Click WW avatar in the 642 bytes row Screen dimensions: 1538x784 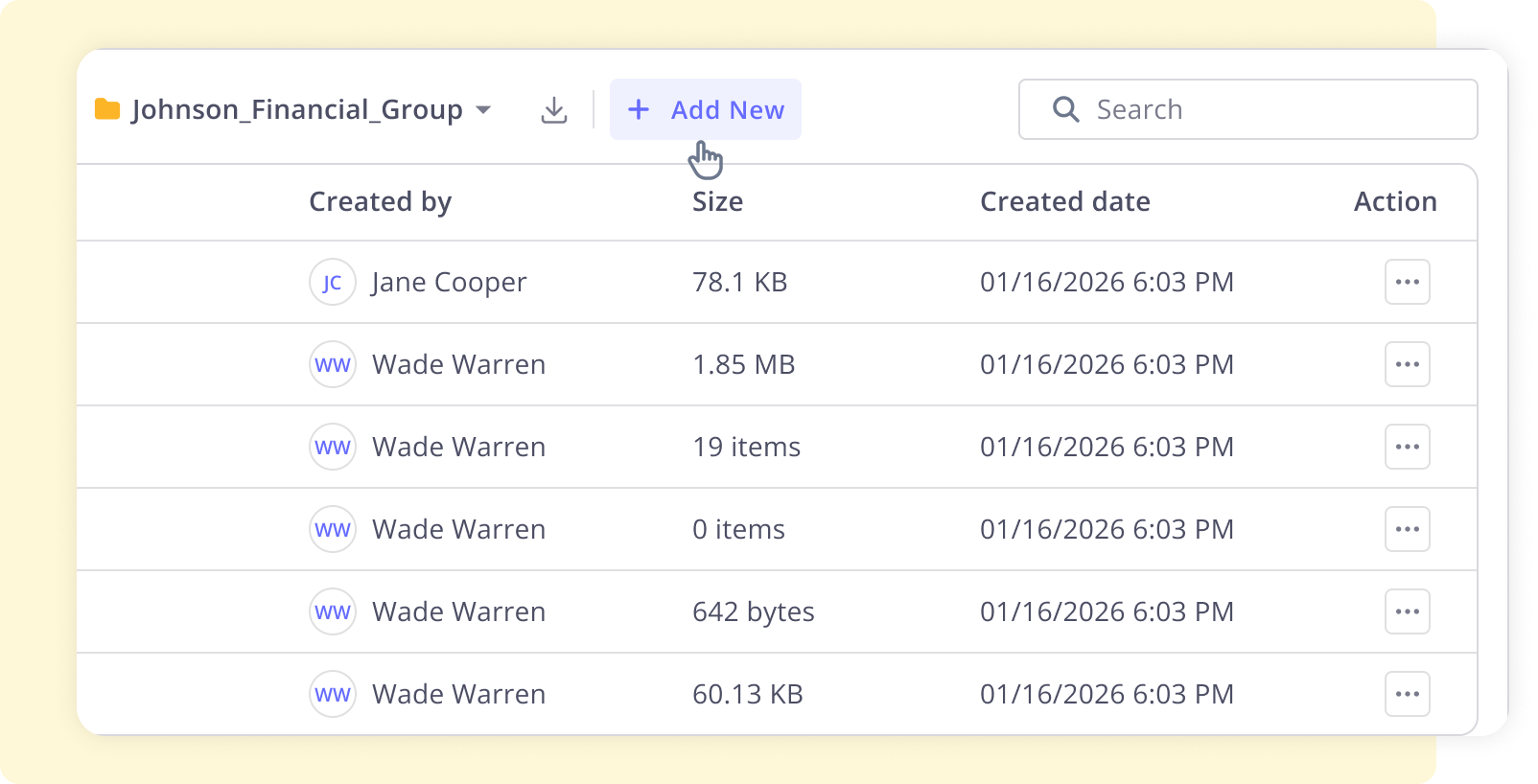(x=333, y=611)
